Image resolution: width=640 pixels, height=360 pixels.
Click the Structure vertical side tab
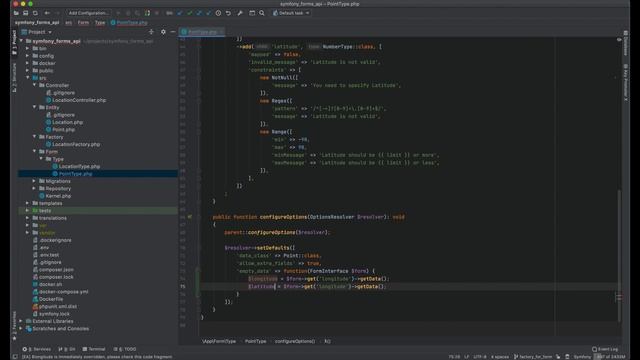pos(14,78)
